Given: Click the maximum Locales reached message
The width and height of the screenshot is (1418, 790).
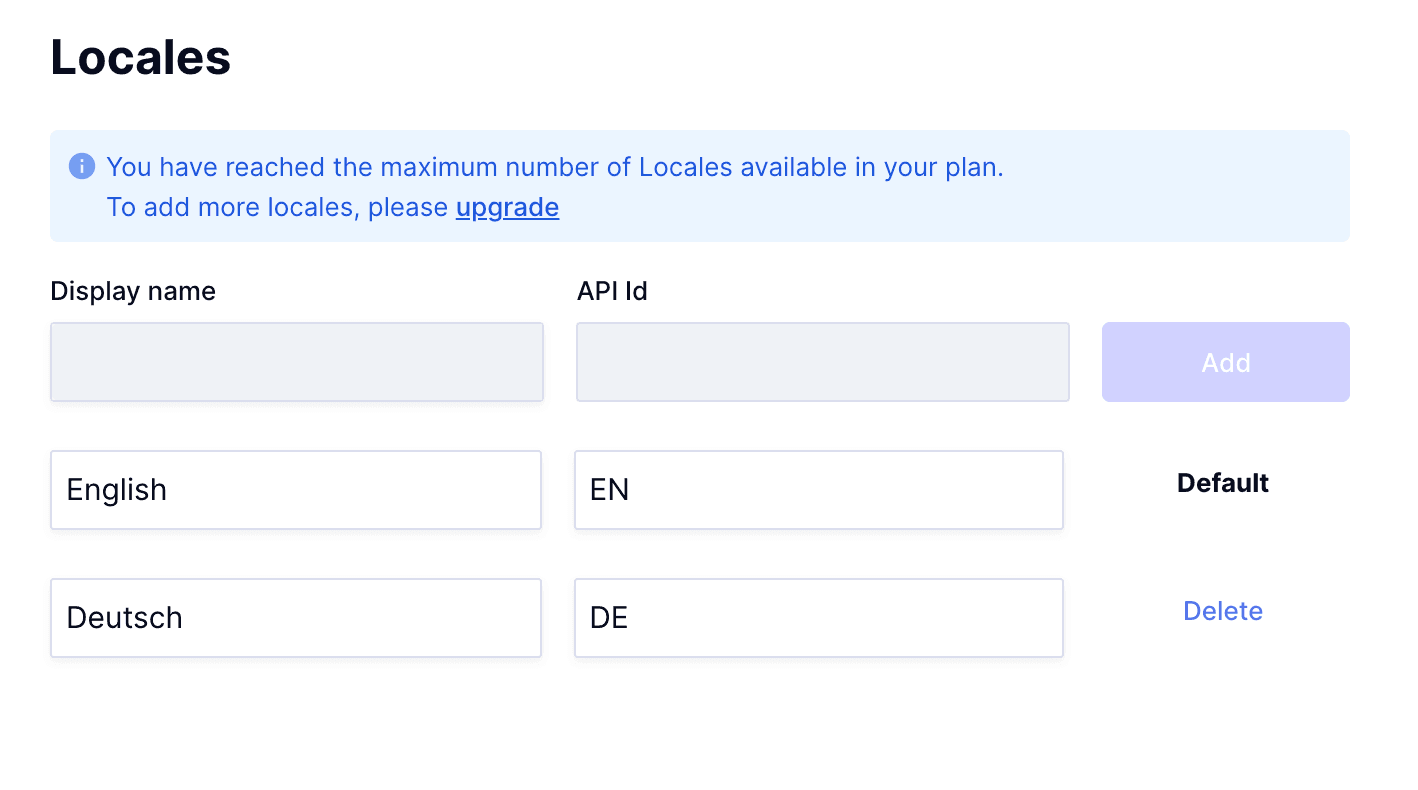Looking at the screenshot, I should (555, 167).
